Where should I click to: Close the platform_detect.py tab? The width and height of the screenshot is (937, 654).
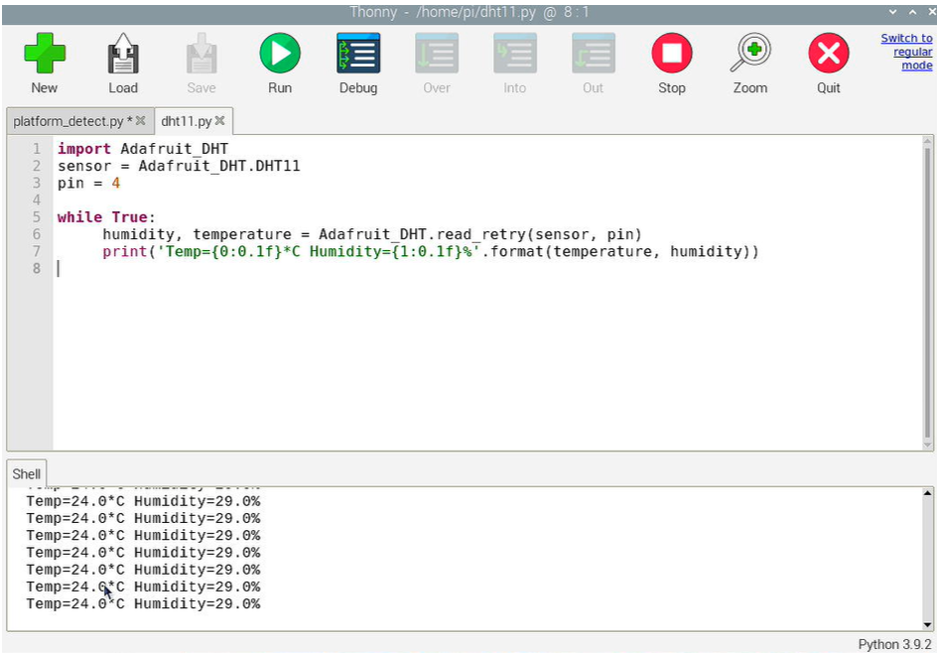coord(140,121)
